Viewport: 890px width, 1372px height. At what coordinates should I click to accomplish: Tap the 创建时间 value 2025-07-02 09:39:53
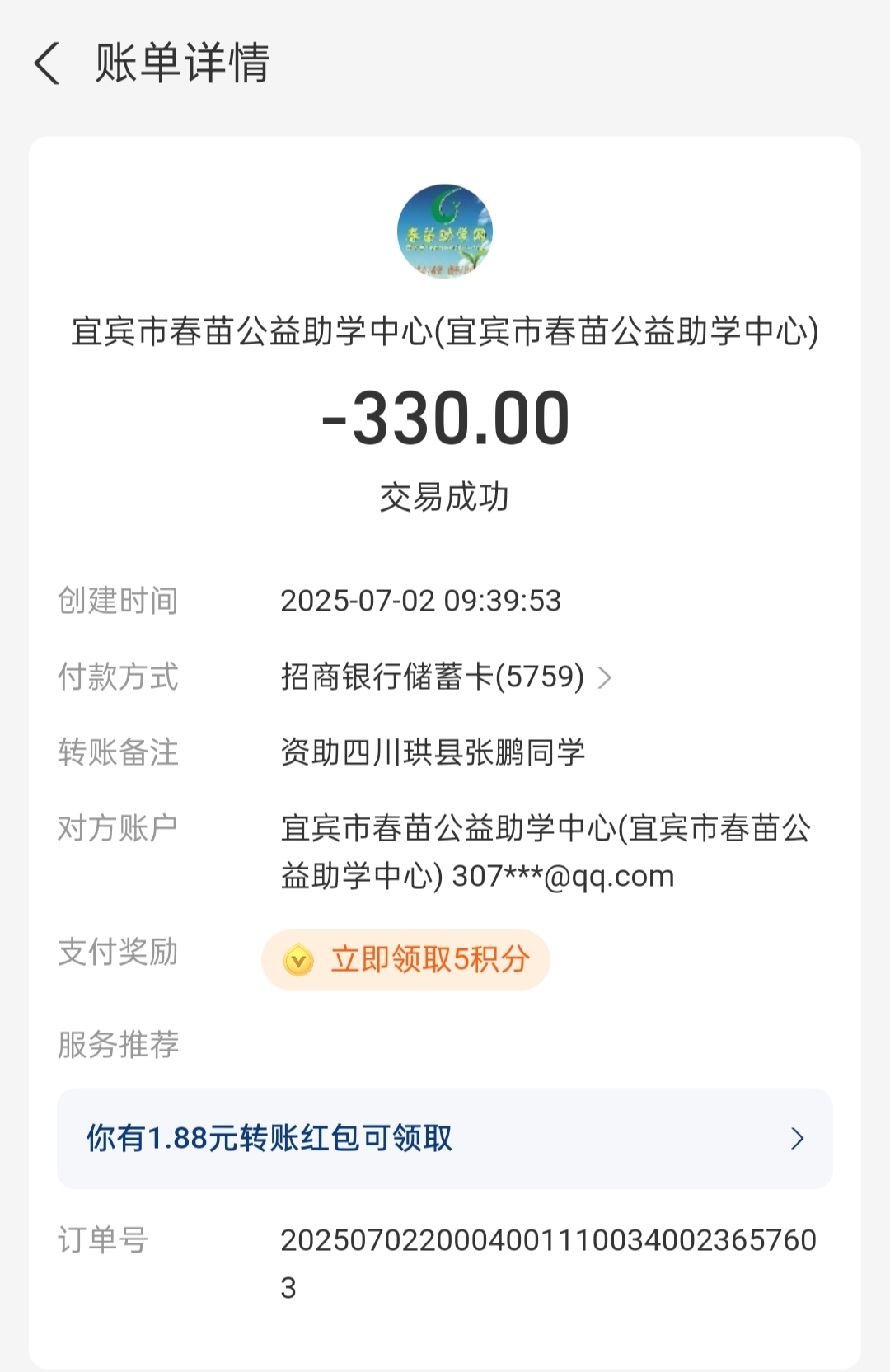click(x=420, y=601)
